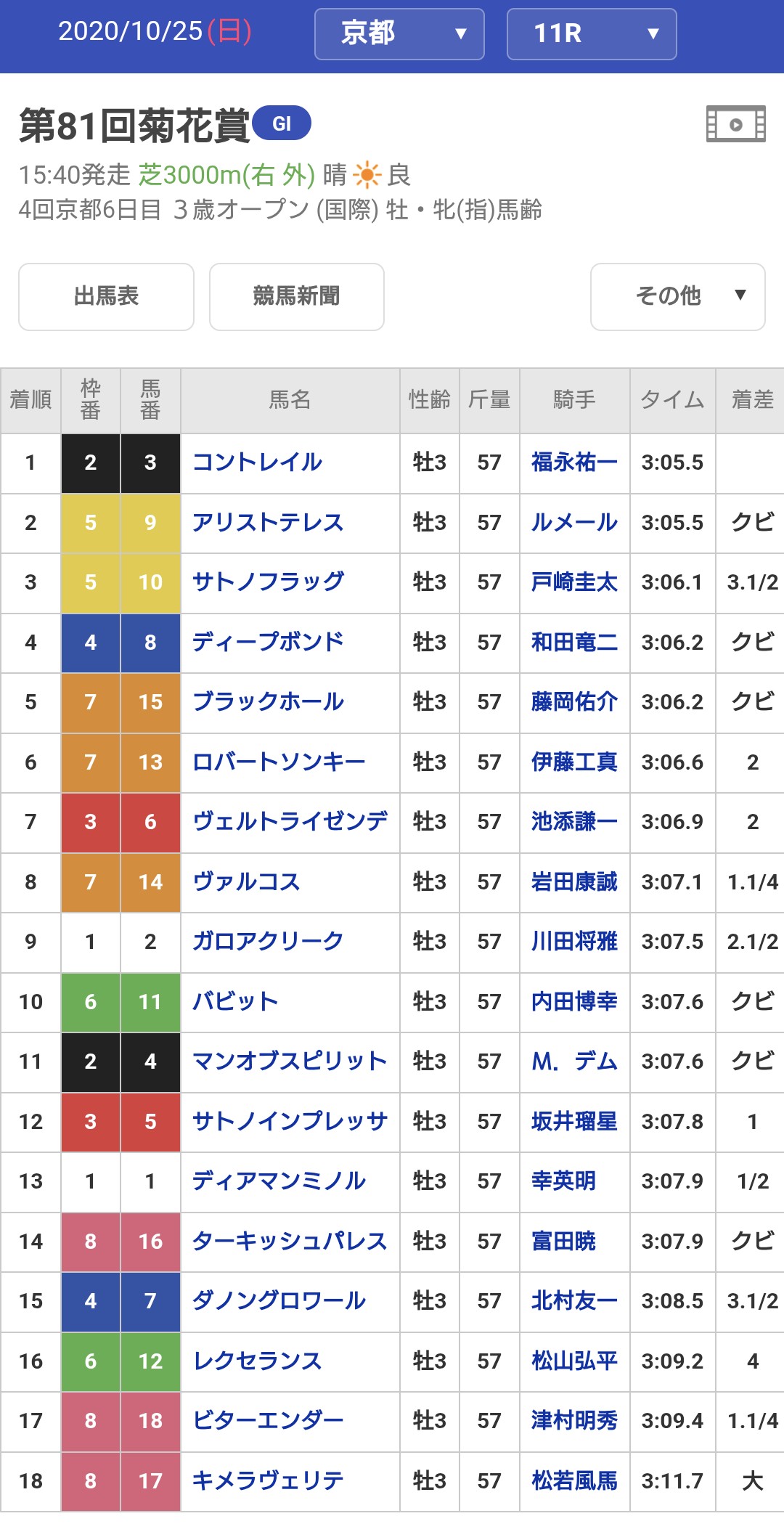The height and width of the screenshot is (1524, 784).
Task: View jockey ルメール profile
Action: click(574, 523)
